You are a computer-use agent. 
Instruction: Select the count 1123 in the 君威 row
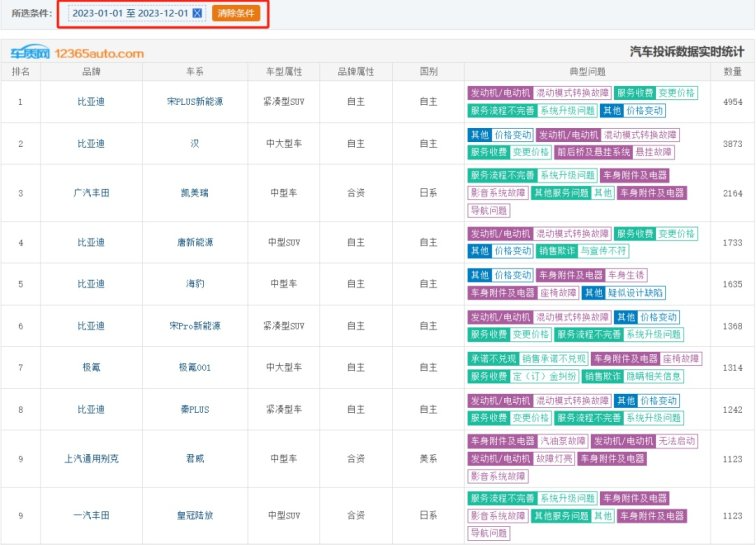click(x=732, y=459)
